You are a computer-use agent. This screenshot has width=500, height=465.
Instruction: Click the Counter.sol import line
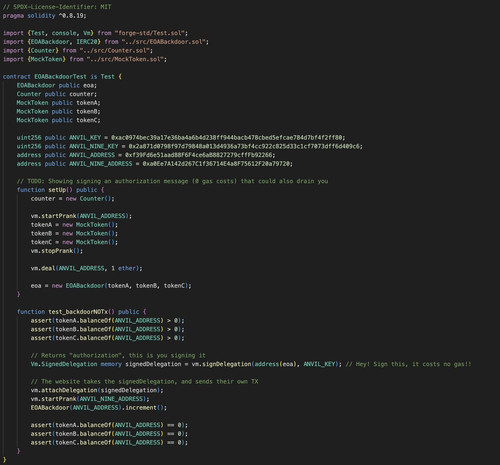[x=78, y=50]
